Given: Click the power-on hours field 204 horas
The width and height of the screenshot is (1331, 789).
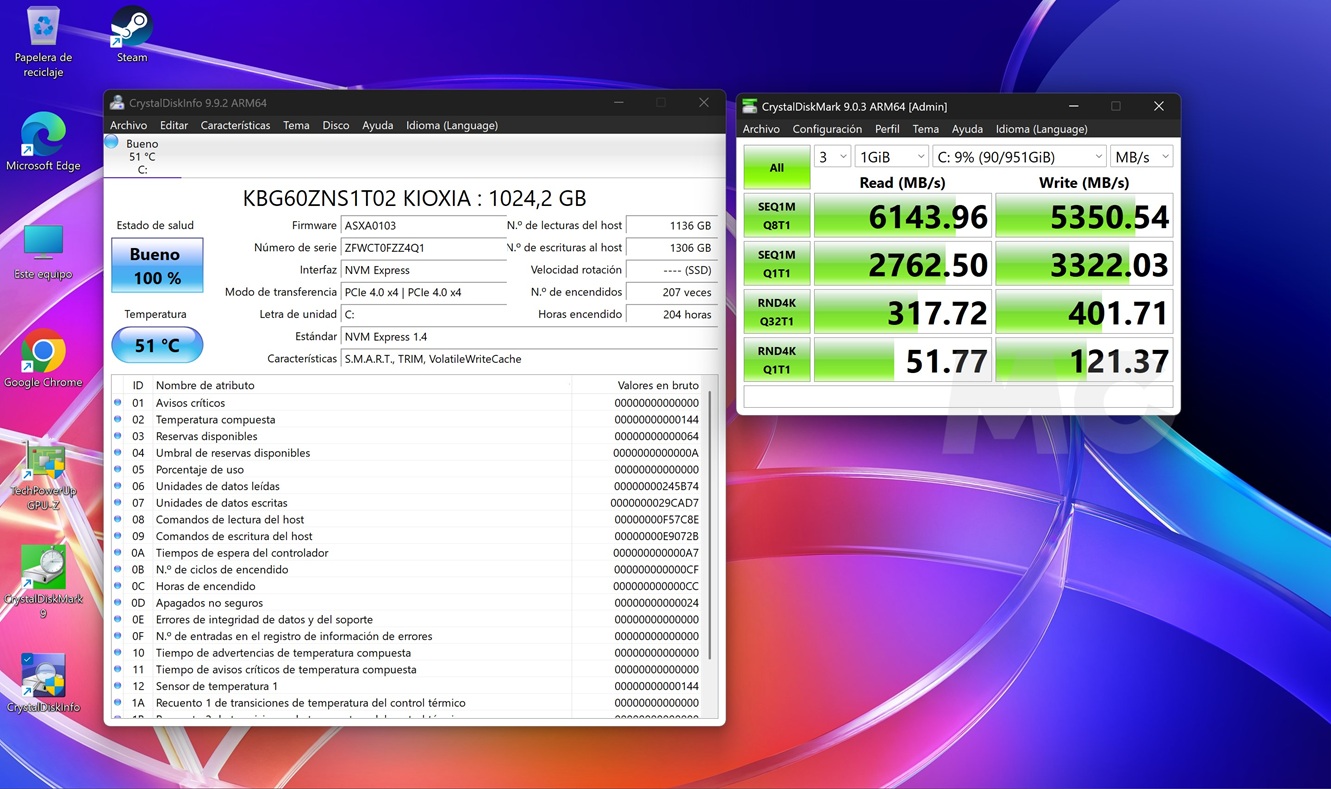Looking at the screenshot, I should pos(671,314).
